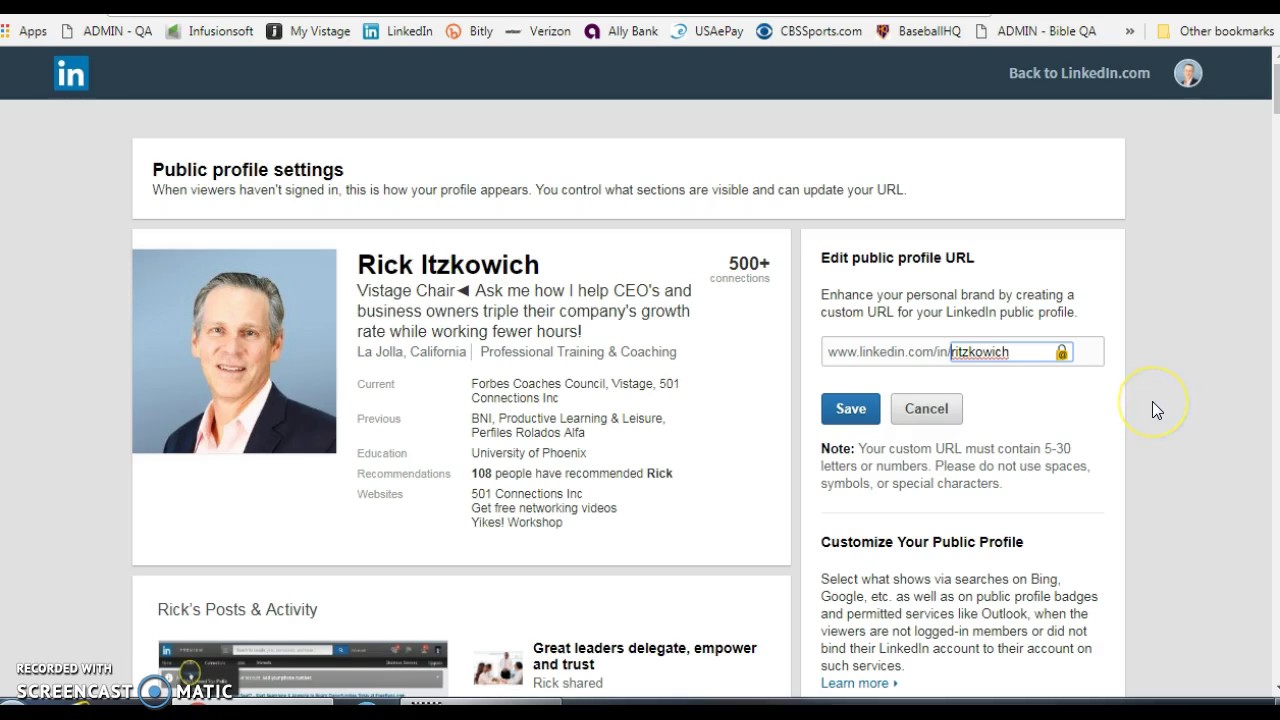This screenshot has width=1280, height=720.
Task: Expand the hidden bookmarks chevron
Action: pos(1130,31)
